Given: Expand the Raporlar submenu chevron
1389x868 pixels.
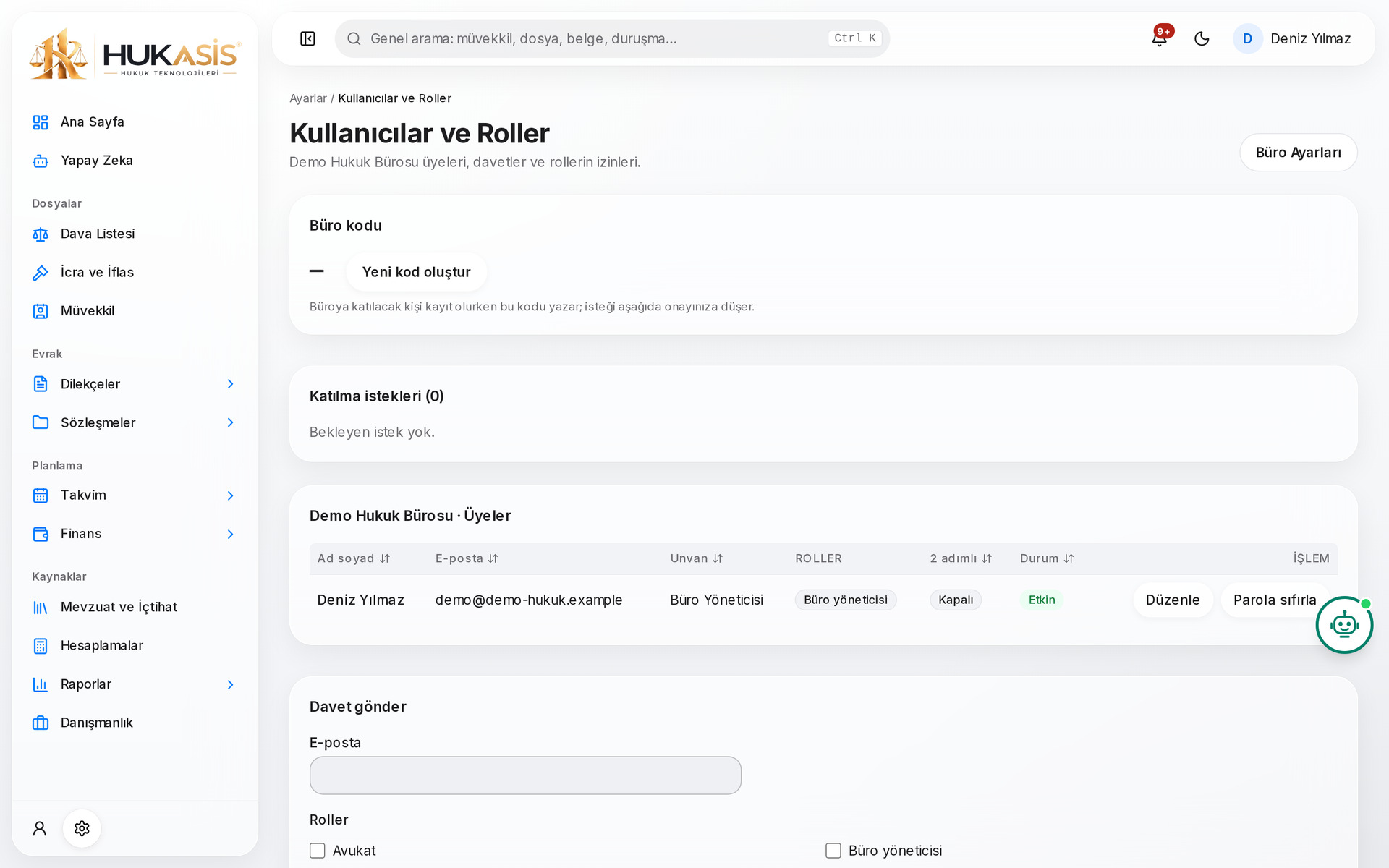Looking at the screenshot, I should (230, 684).
